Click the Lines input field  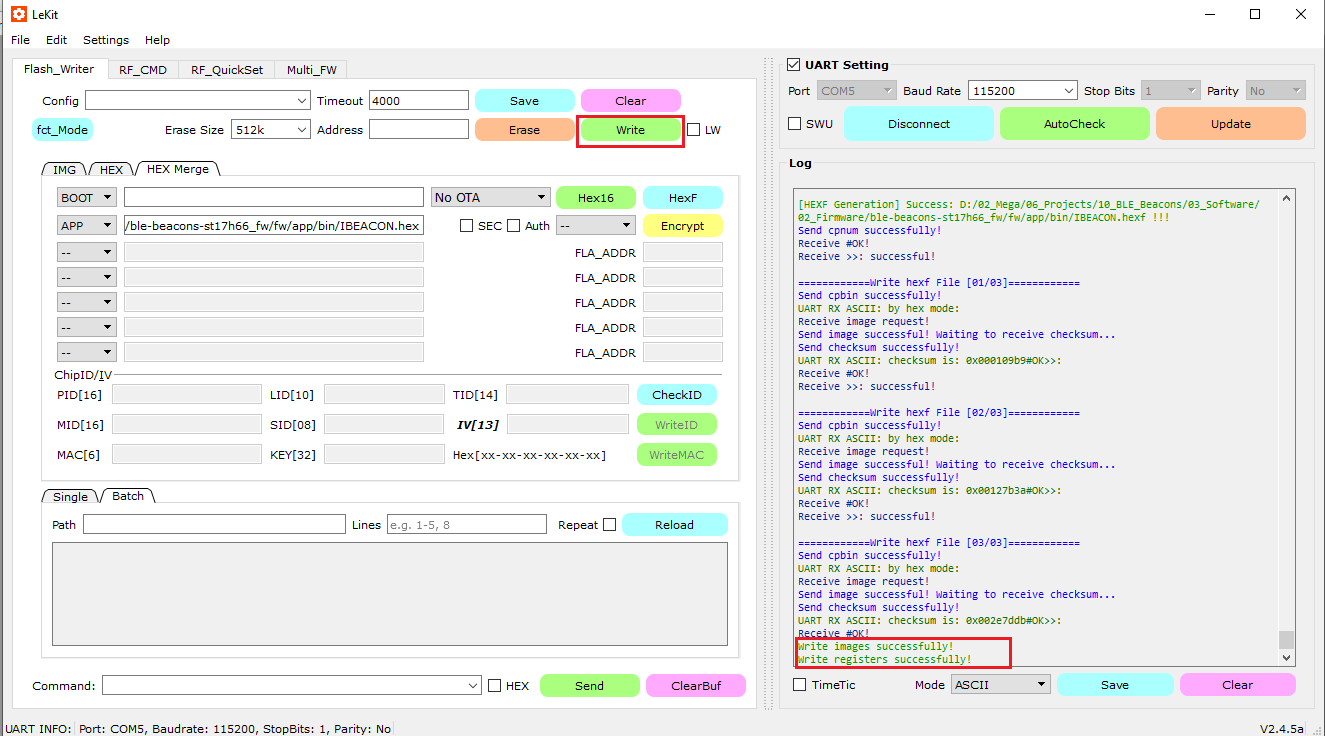click(467, 525)
